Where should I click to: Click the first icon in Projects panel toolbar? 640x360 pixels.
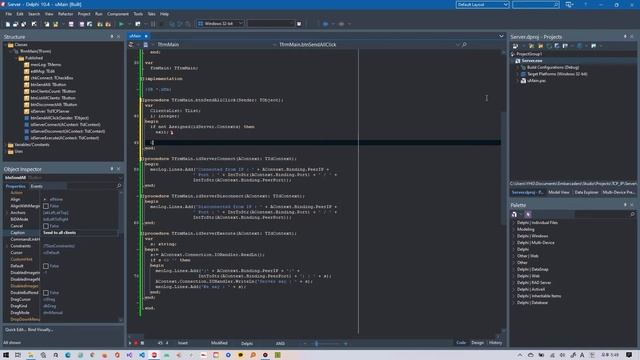click(x=516, y=46)
